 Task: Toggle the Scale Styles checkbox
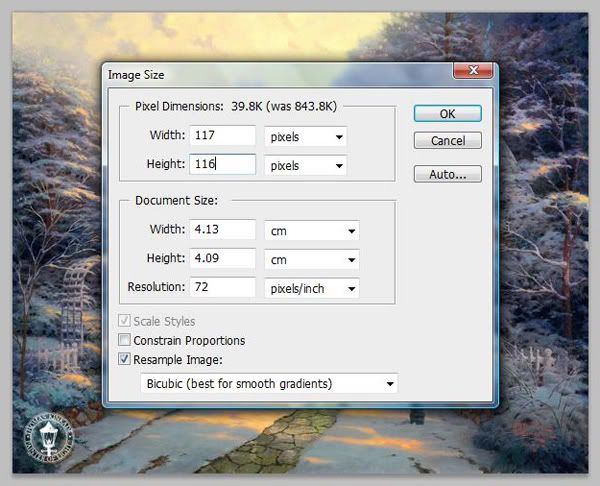pos(124,321)
